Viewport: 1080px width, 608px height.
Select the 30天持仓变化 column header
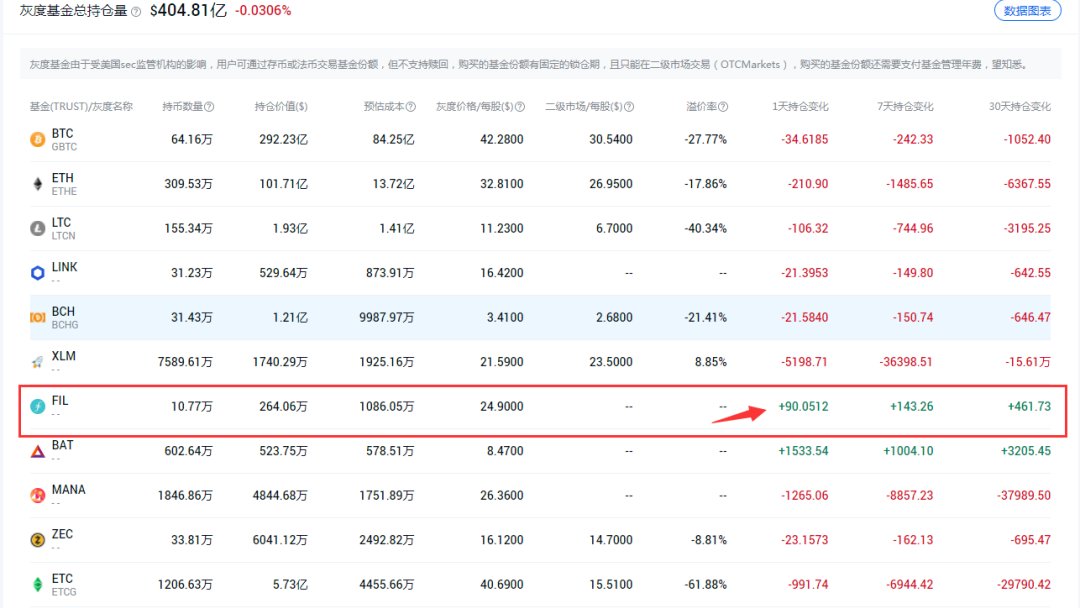1020,107
